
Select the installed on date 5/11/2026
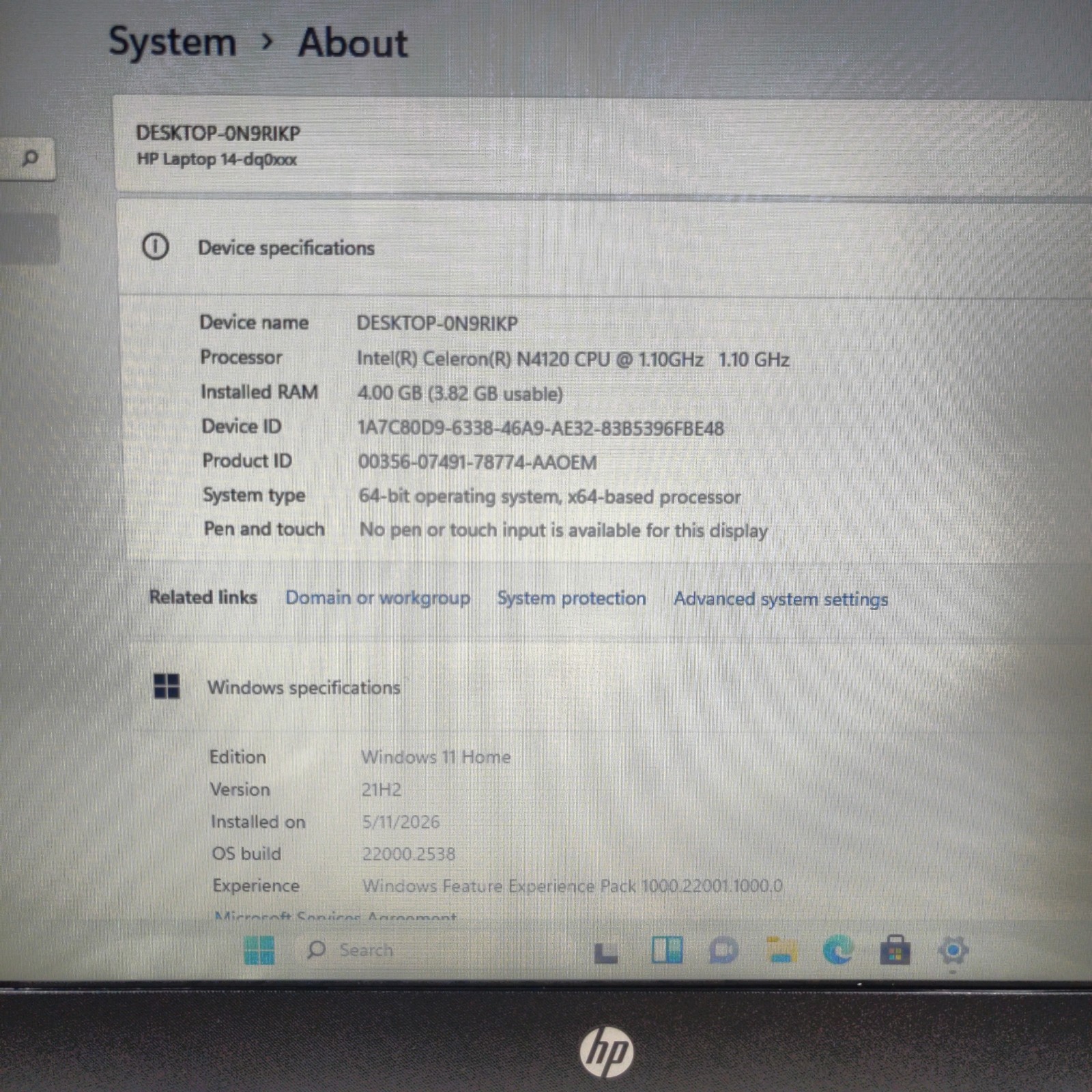pyautogui.click(x=401, y=822)
